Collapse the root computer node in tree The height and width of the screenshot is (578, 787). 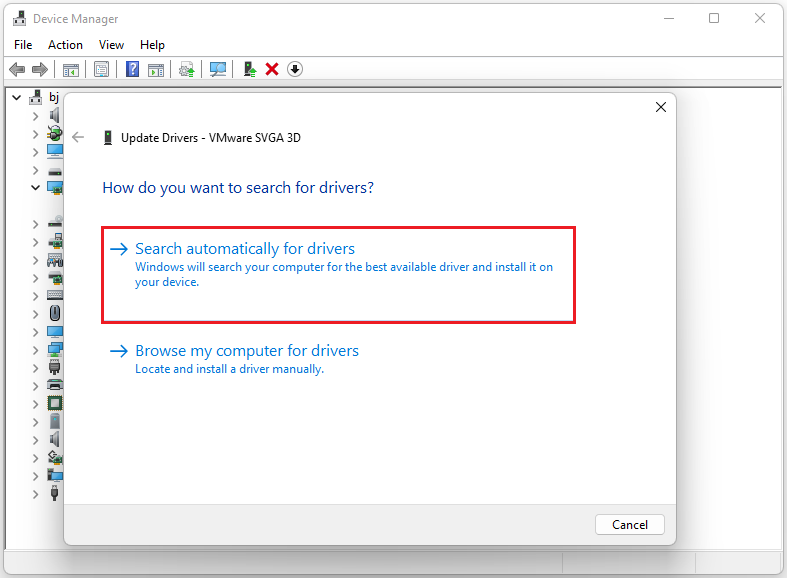[x=16, y=98]
